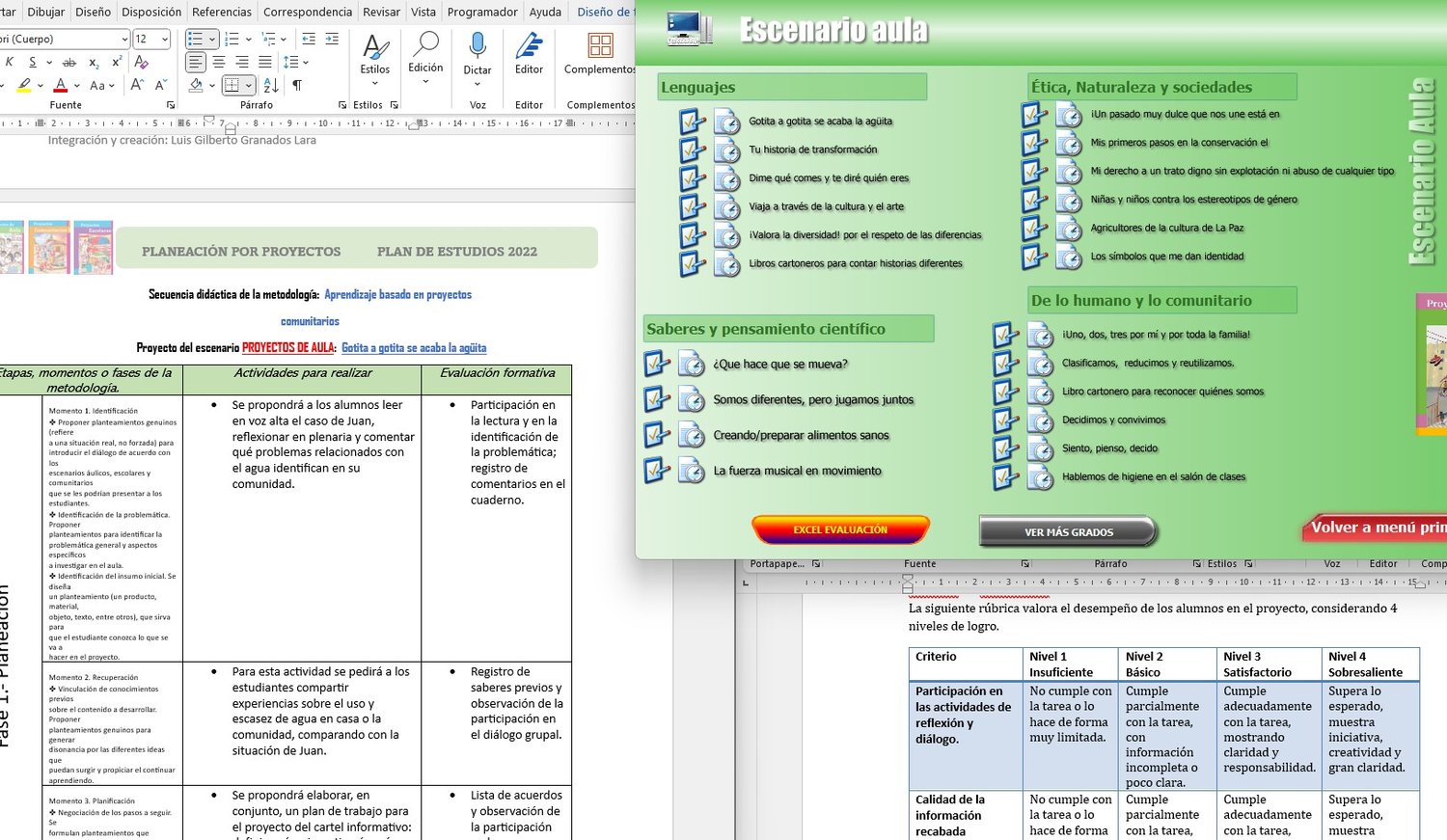Expand the shading color dropdown arrow

[x=211, y=86]
